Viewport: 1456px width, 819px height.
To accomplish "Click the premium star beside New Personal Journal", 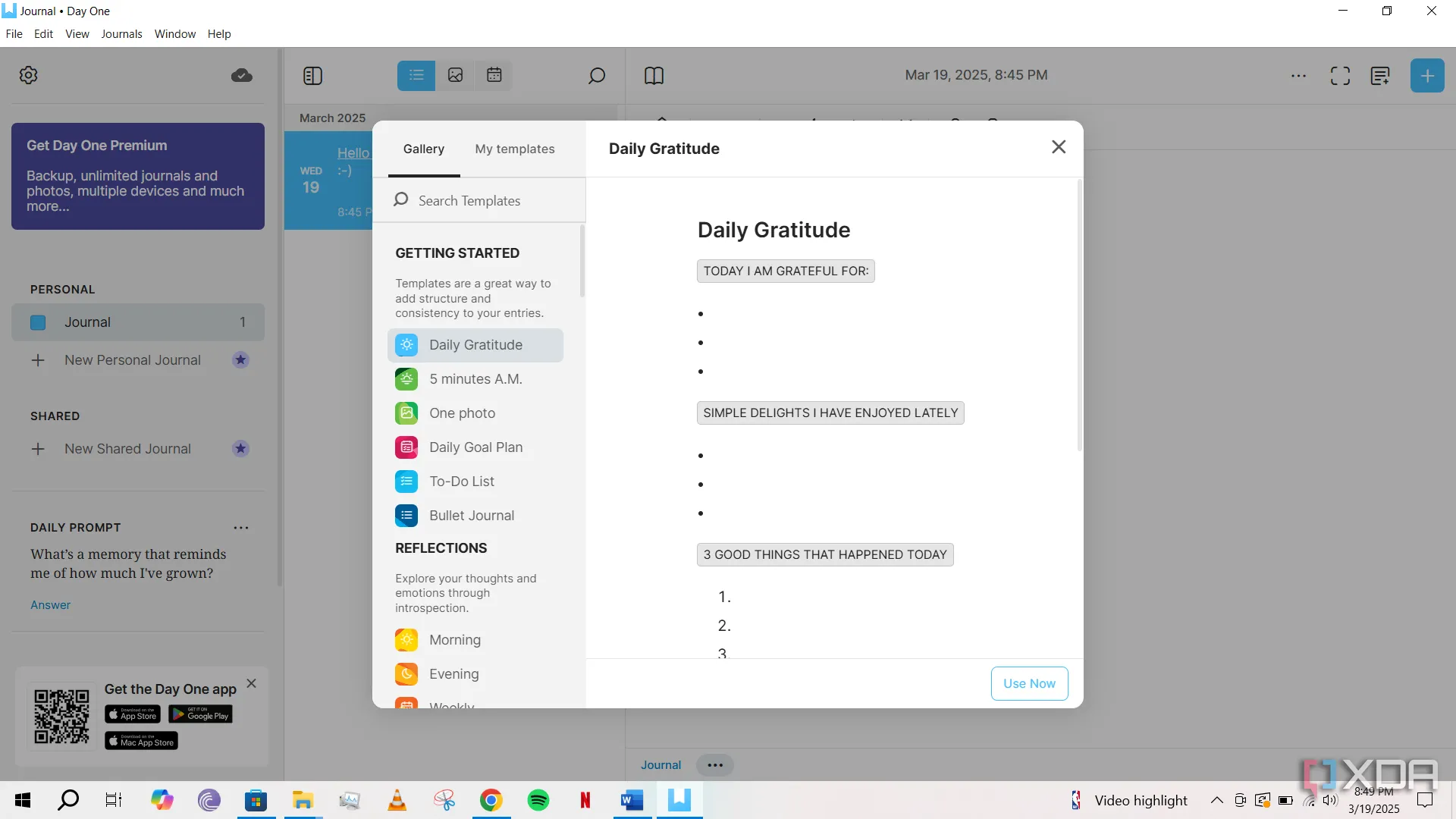I will click(240, 360).
